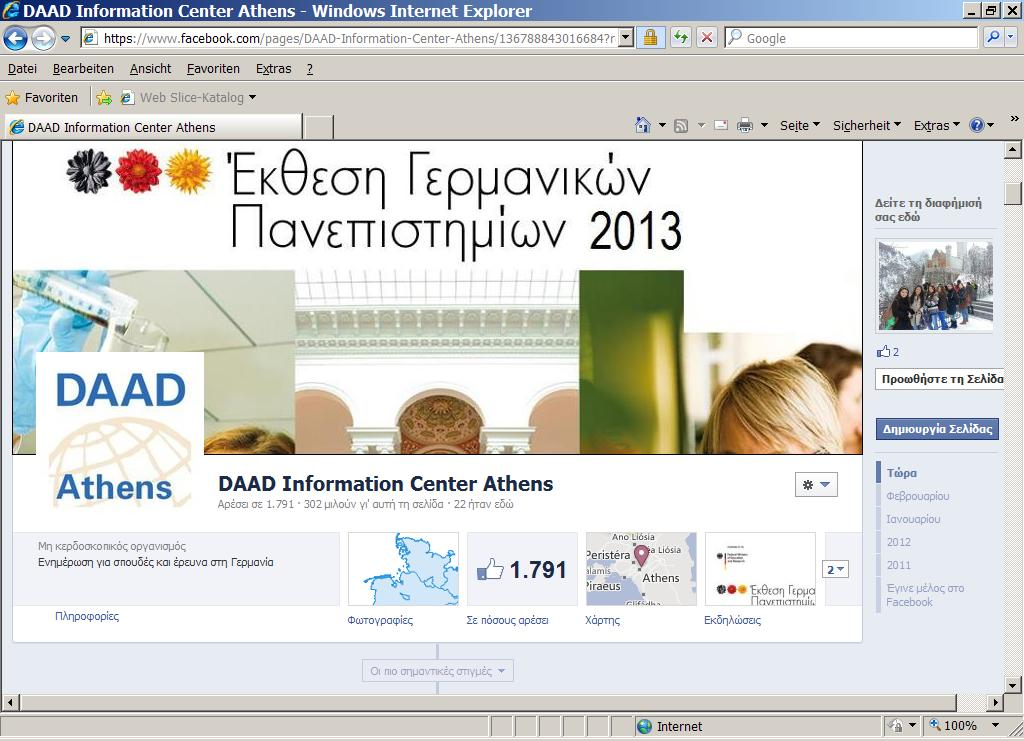Open the Extras menu in menu bar
This screenshot has width=1024, height=741.
point(273,69)
